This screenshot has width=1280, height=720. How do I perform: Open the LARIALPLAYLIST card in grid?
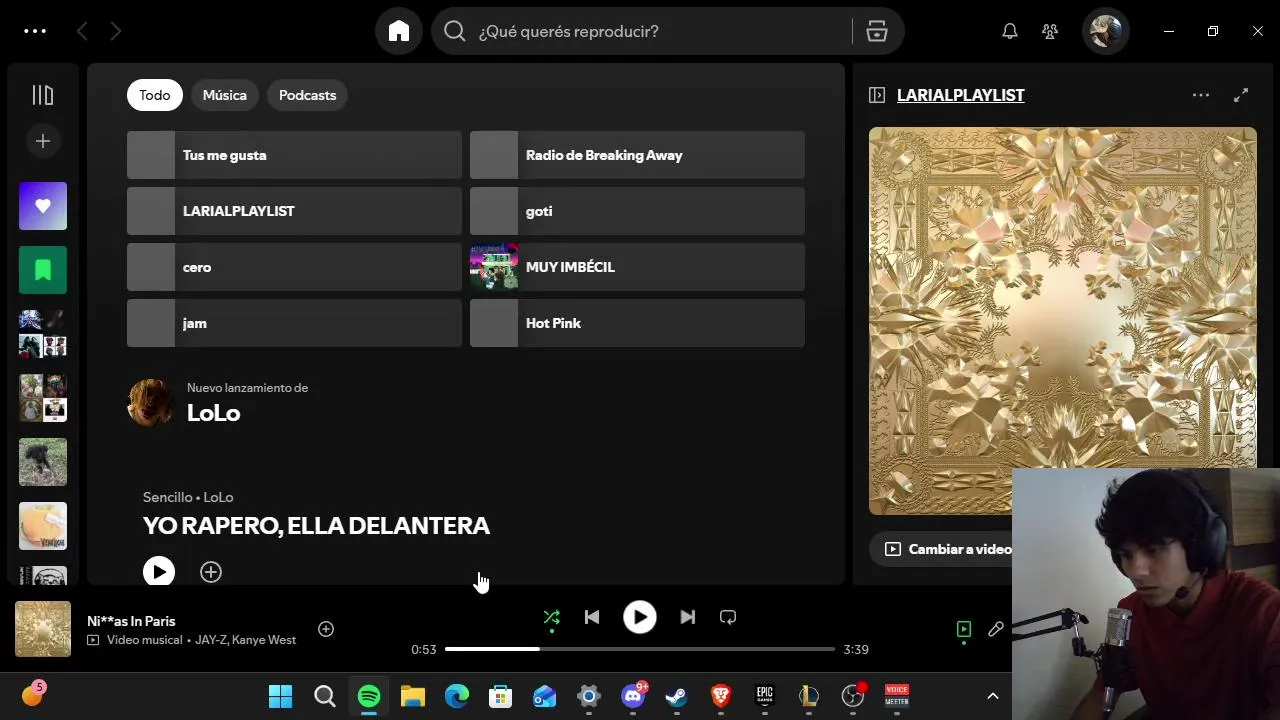pos(294,211)
